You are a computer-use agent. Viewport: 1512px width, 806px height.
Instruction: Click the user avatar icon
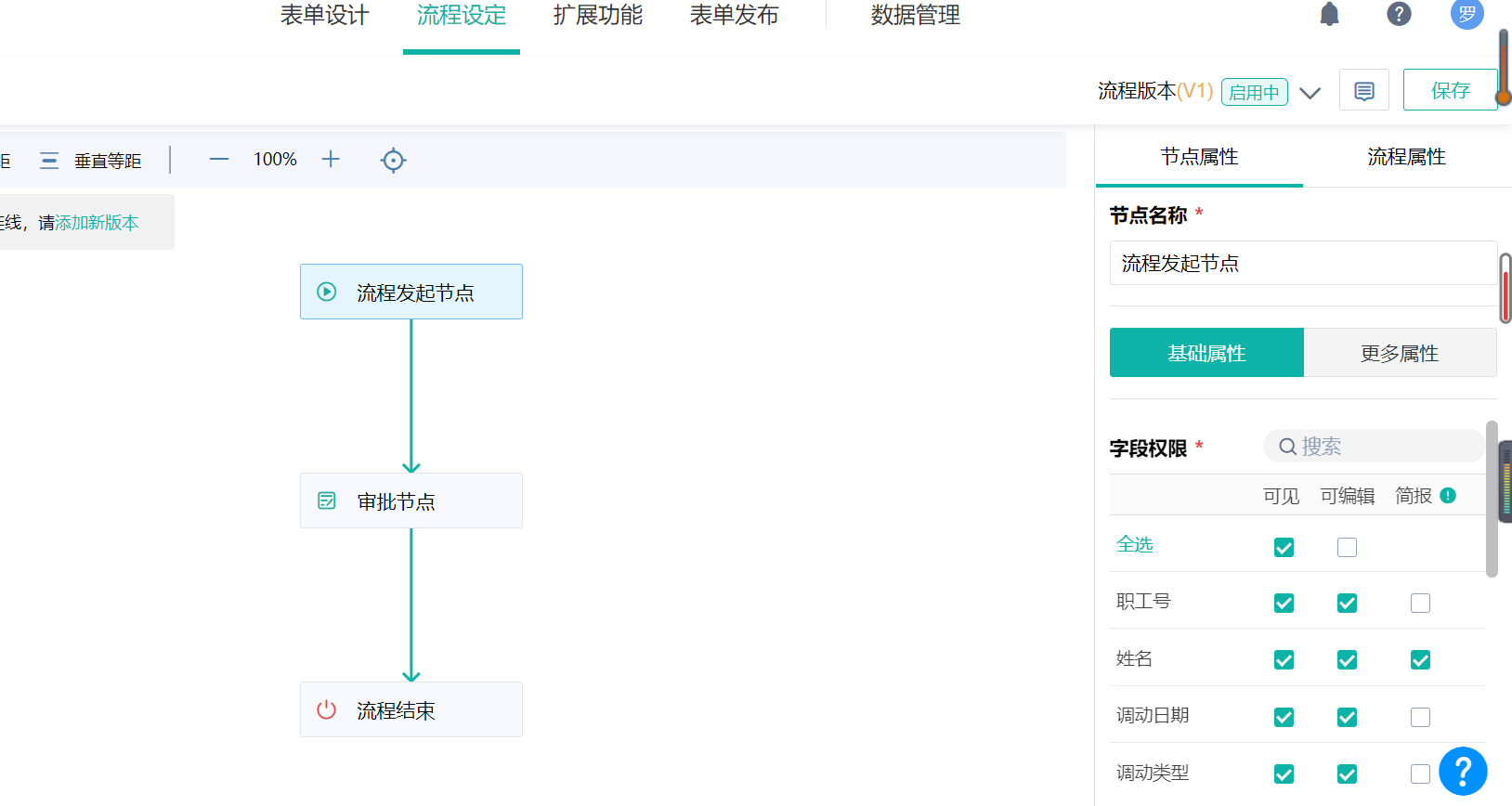point(1466,14)
